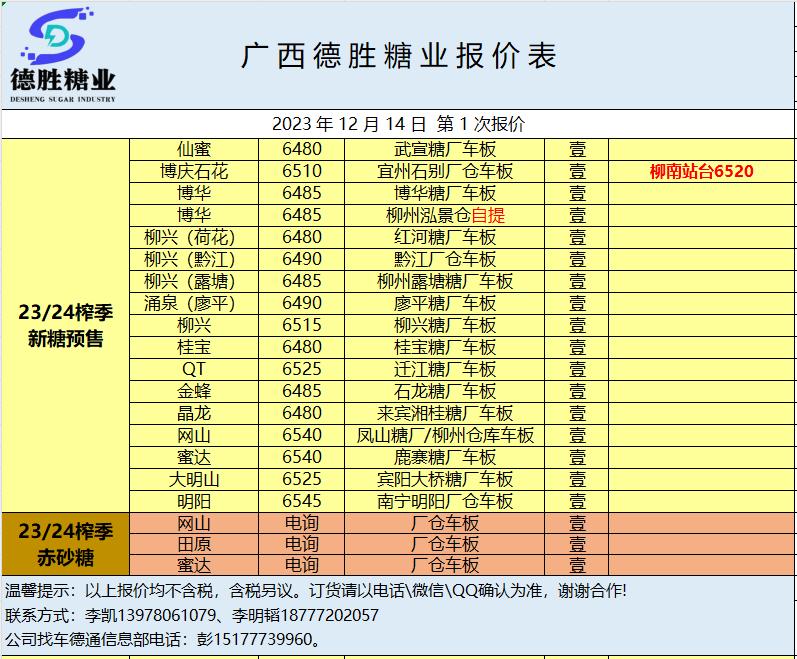Select the red note 柳南站台6520
Screen dimensions: 797x659
coord(701,171)
